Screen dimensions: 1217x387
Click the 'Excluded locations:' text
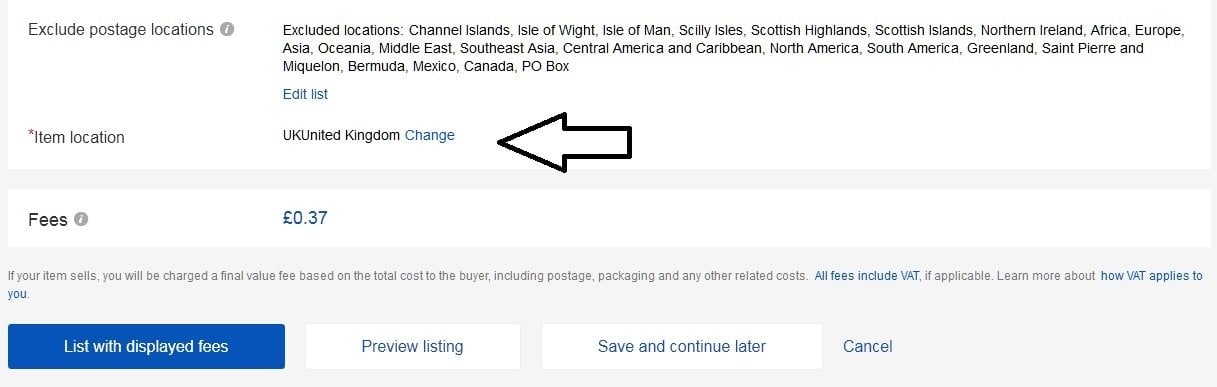(343, 30)
